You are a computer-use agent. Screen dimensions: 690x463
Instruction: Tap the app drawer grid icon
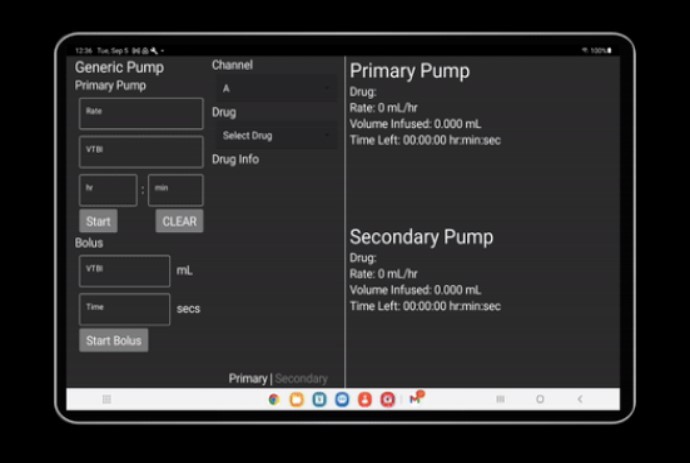(x=107, y=399)
